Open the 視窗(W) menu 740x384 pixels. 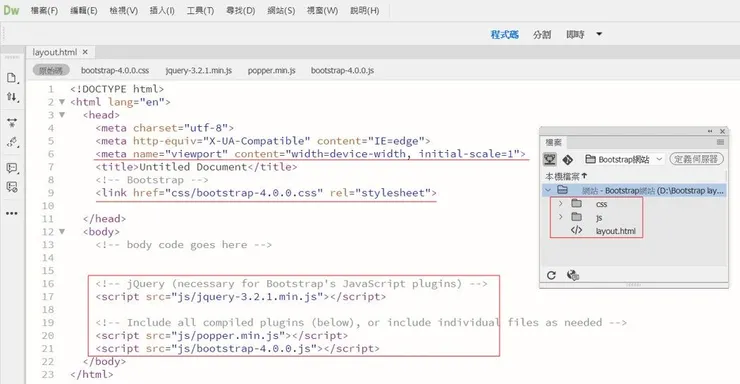[x=322, y=10]
